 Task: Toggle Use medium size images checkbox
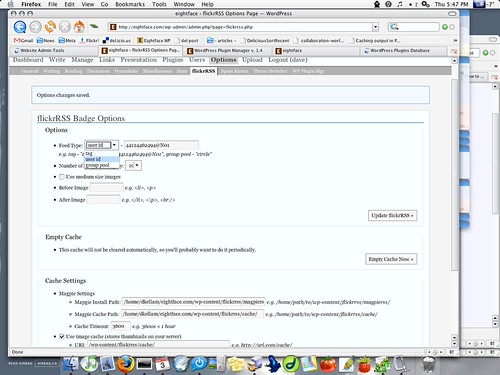click(62, 177)
